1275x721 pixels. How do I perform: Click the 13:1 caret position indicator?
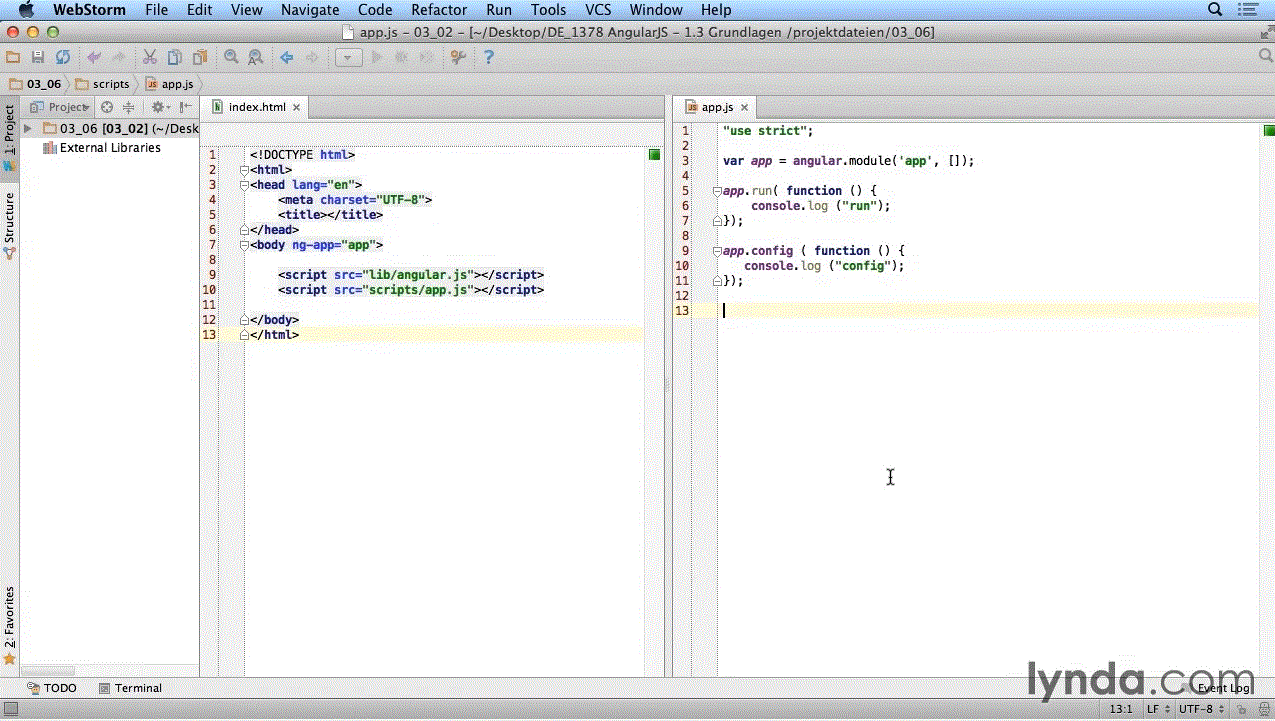coord(1120,709)
